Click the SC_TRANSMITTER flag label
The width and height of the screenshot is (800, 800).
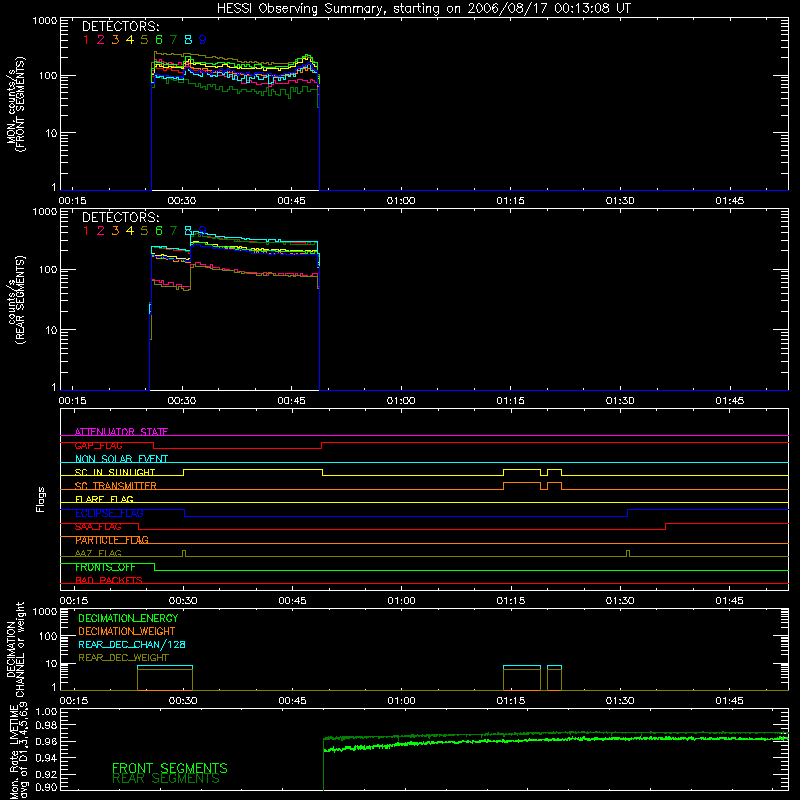pos(116,486)
